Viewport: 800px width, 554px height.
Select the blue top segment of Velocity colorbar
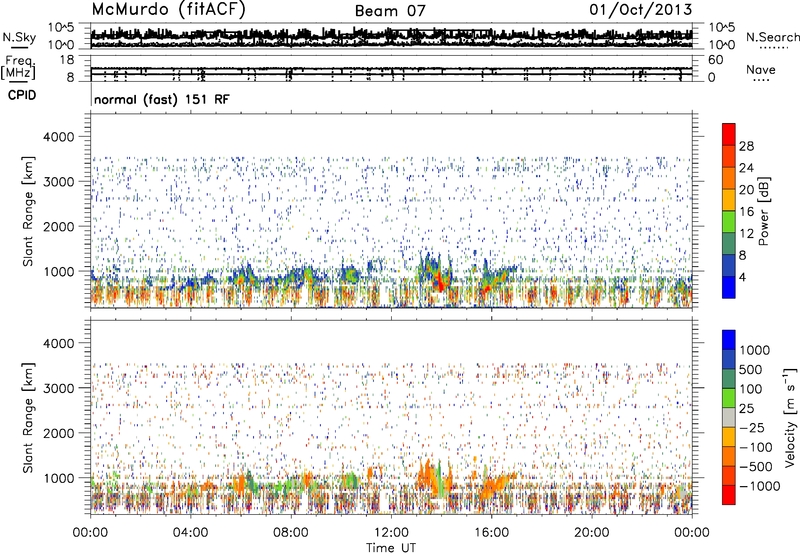[729, 340]
